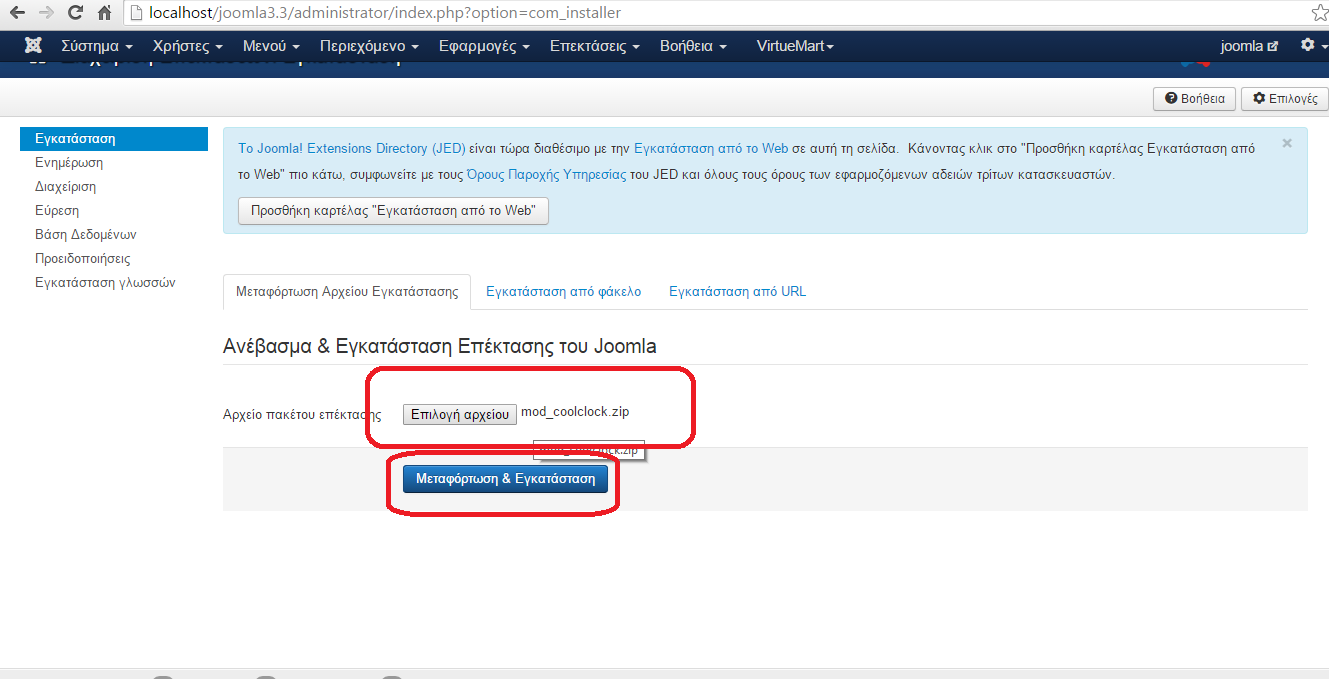Follow the Εγκατάσταση από το Web link in the notice
1329x679 pixels.
coord(711,149)
